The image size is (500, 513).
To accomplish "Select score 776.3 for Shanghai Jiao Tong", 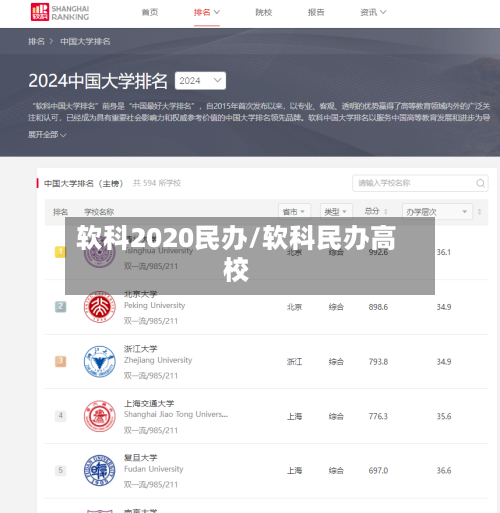I will pyautogui.click(x=378, y=416).
